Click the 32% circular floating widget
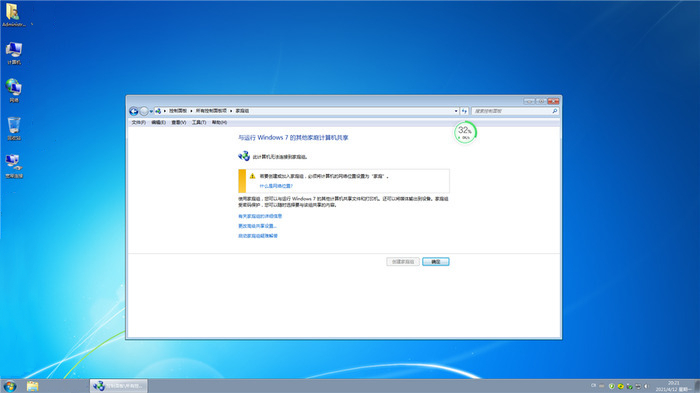This screenshot has width=700, height=393. [x=465, y=132]
